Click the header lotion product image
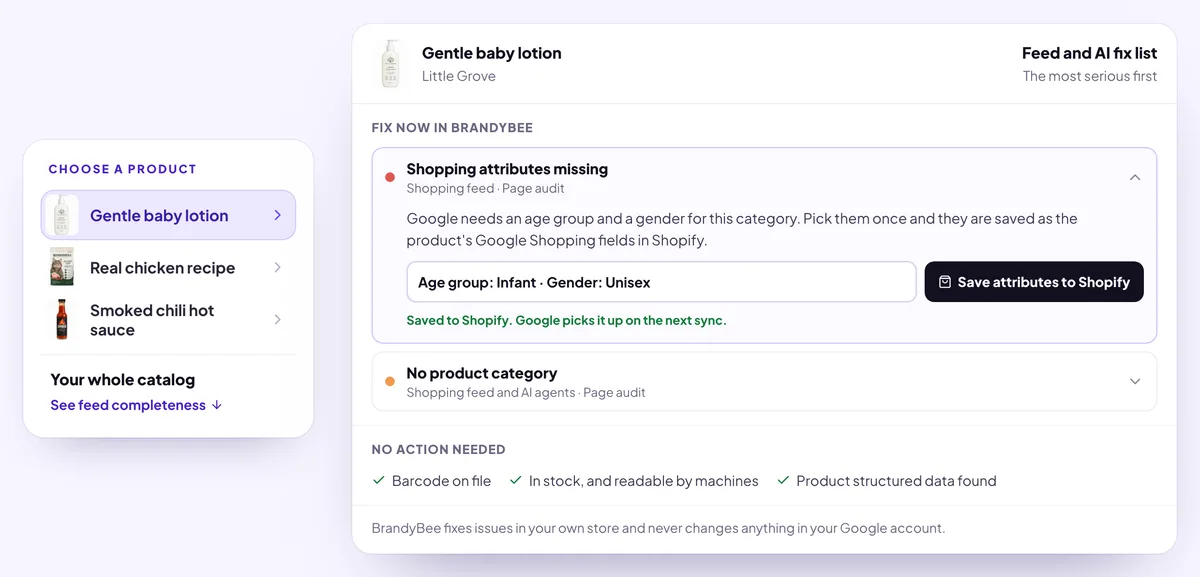1200x577 pixels. (391, 63)
